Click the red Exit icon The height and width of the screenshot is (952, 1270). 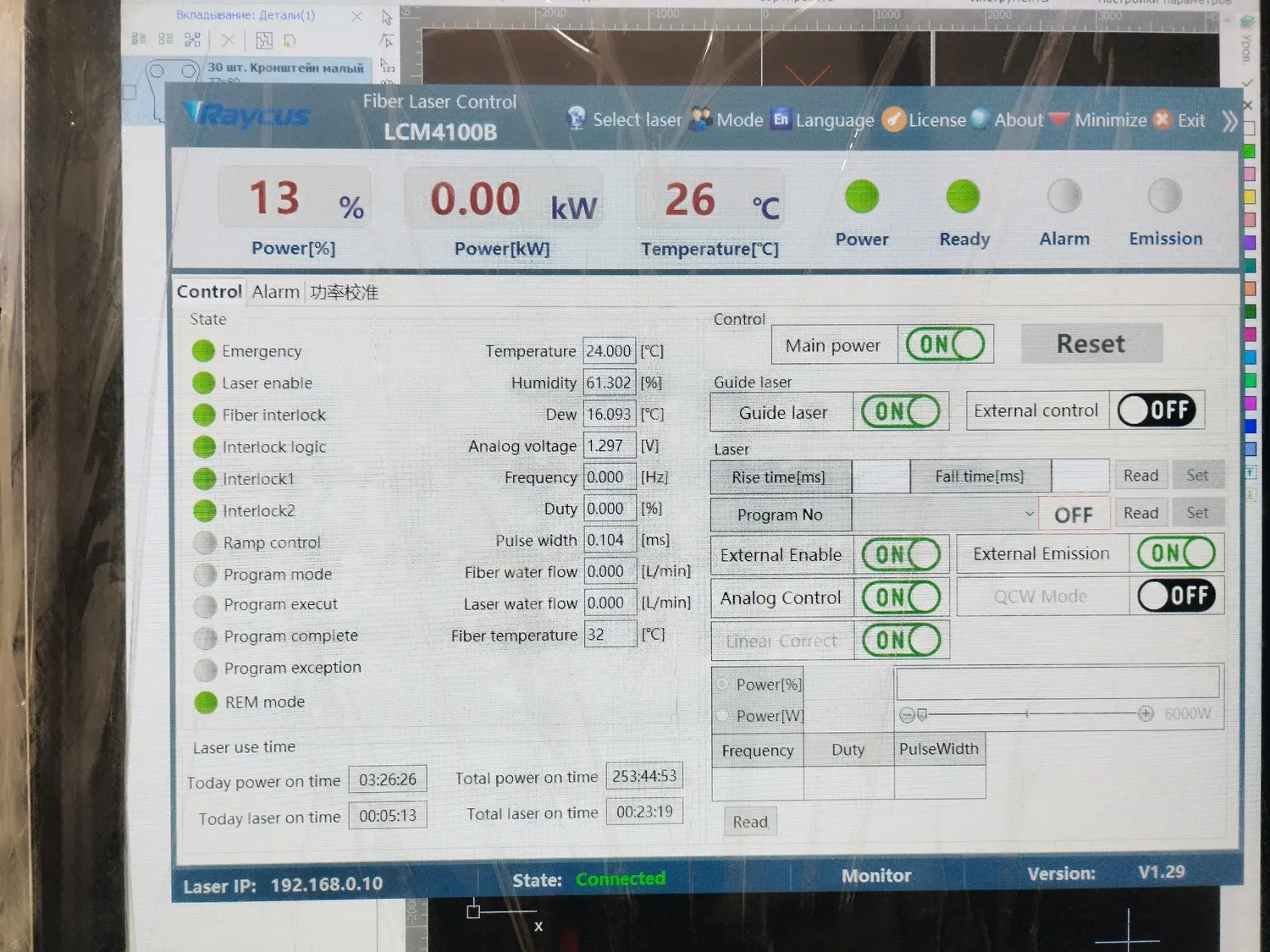(1163, 119)
